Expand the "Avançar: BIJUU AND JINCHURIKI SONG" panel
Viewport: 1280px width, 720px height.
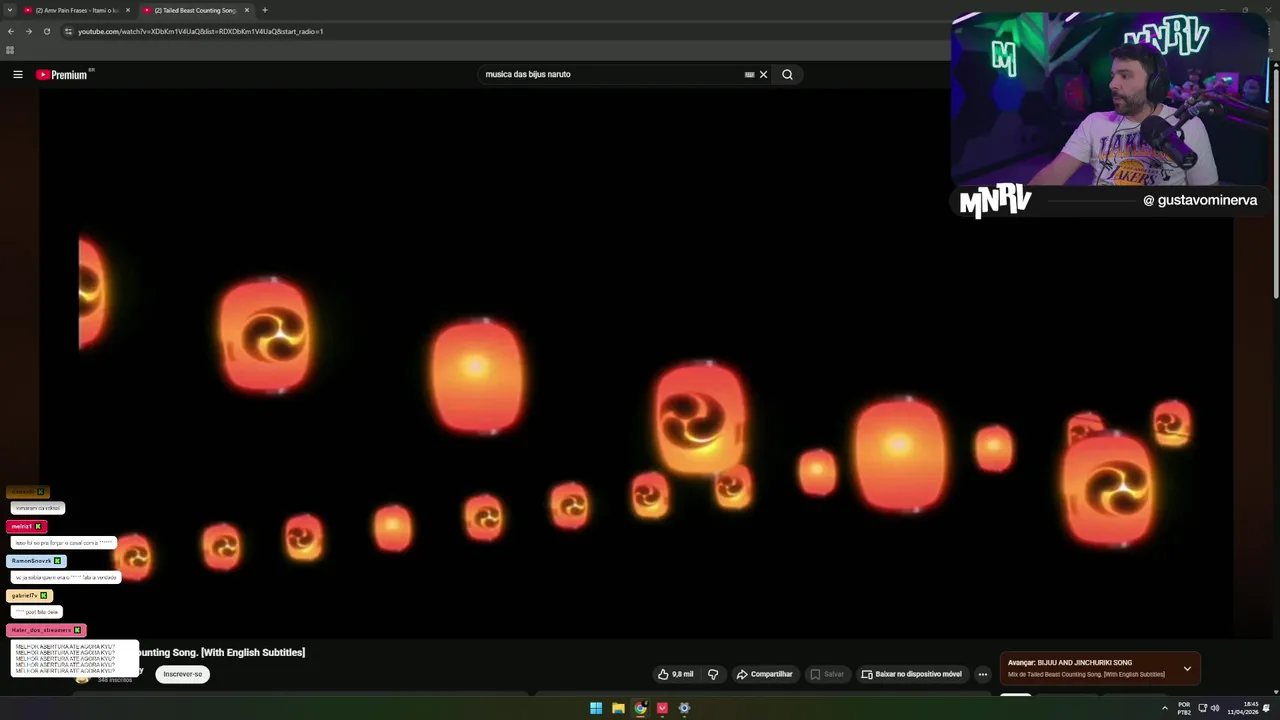[x=1187, y=668]
